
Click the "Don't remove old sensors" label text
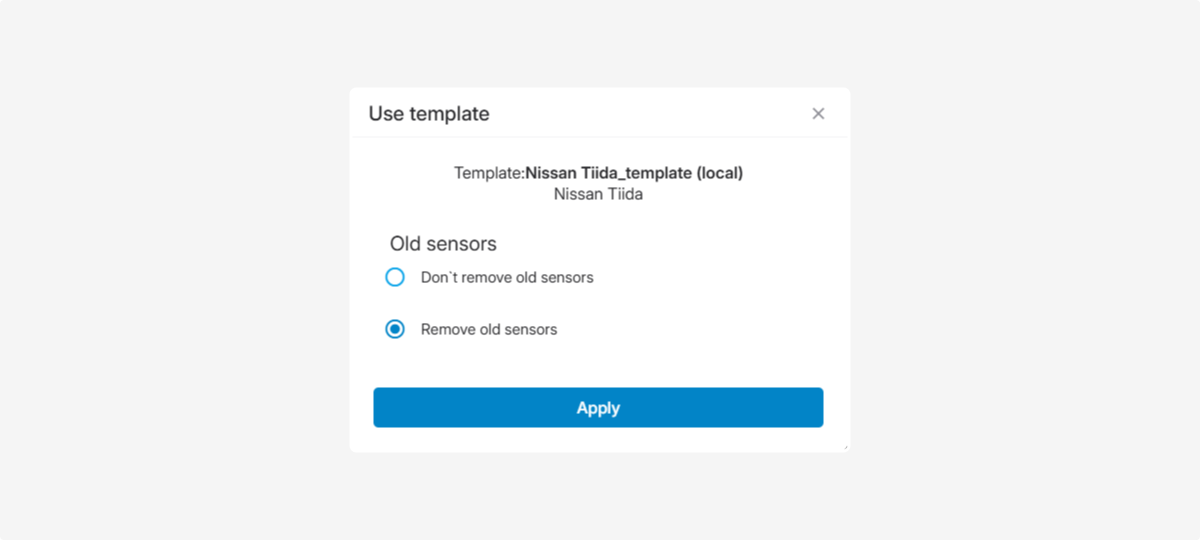coord(507,277)
